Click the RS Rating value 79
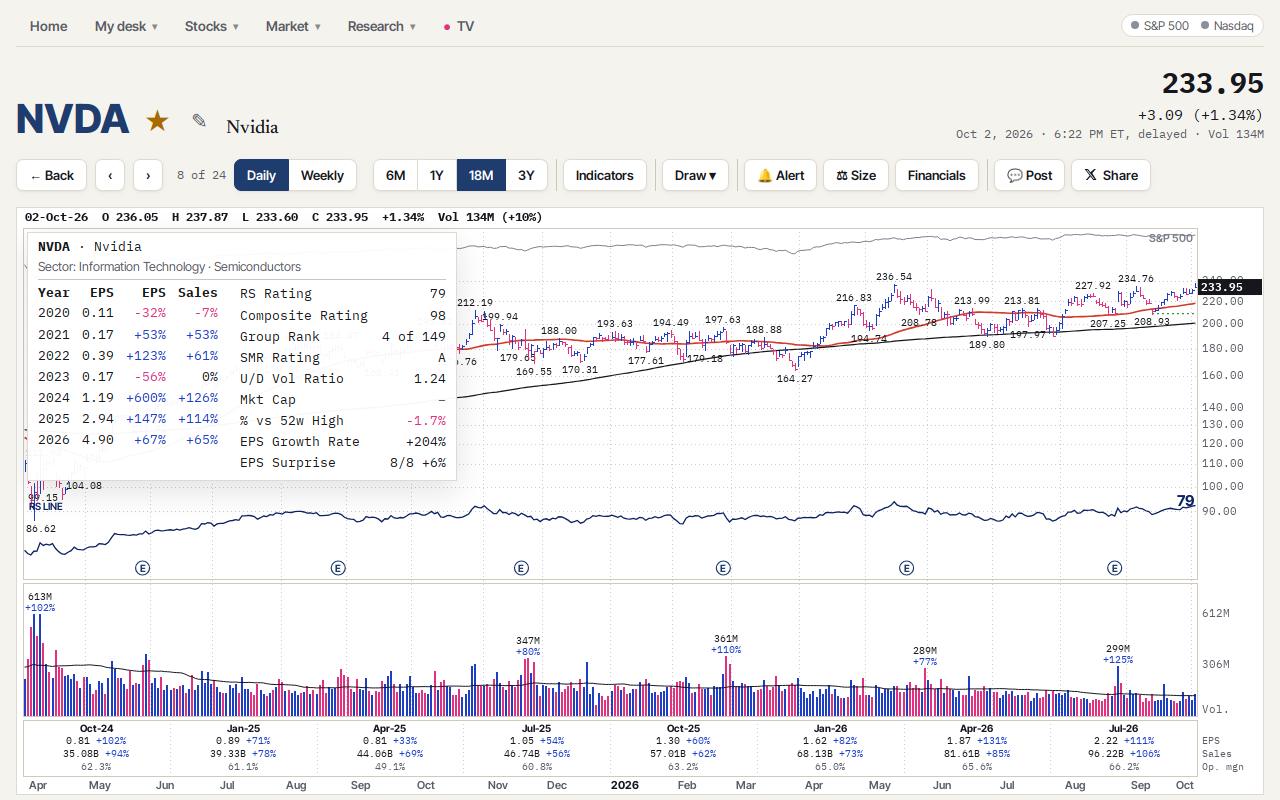 tap(438, 294)
